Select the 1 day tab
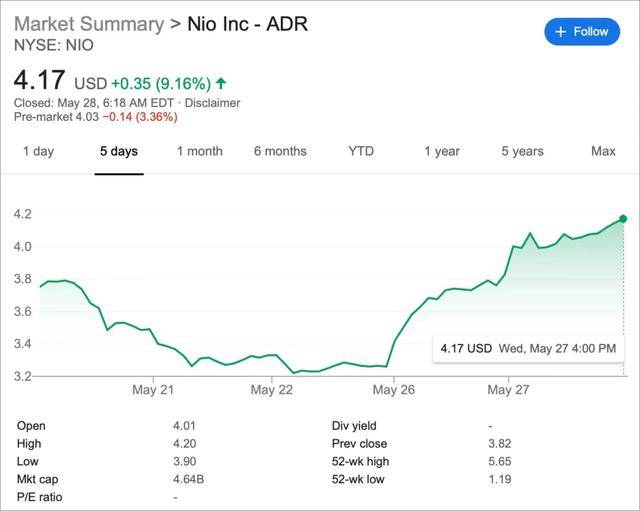The width and height of the screenshot is (640, 511). click(x=38, y=151)
